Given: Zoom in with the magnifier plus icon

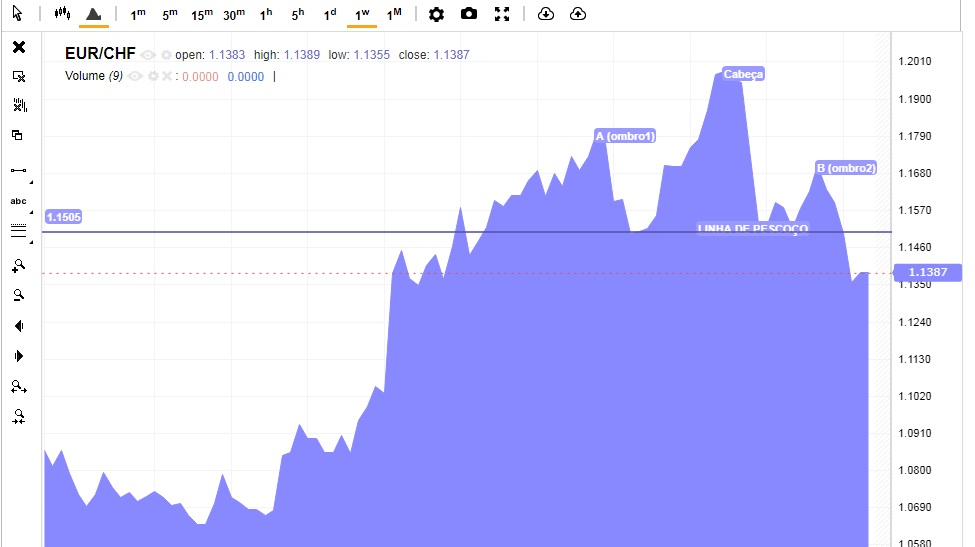Looking at the screenshot, I should (19, 266).
